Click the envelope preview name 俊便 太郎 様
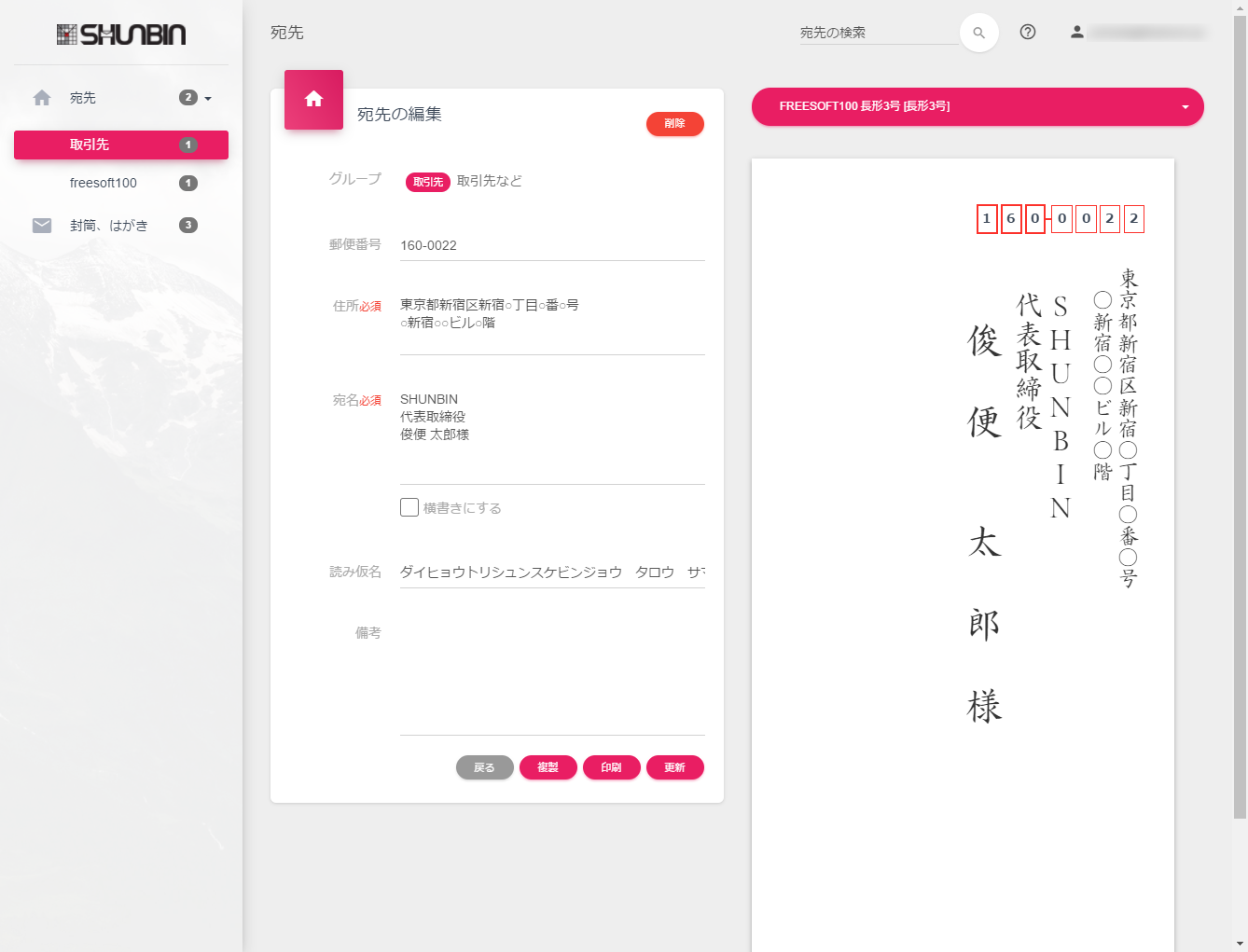This screenshot has height=952, width=1248. (984, 523)
